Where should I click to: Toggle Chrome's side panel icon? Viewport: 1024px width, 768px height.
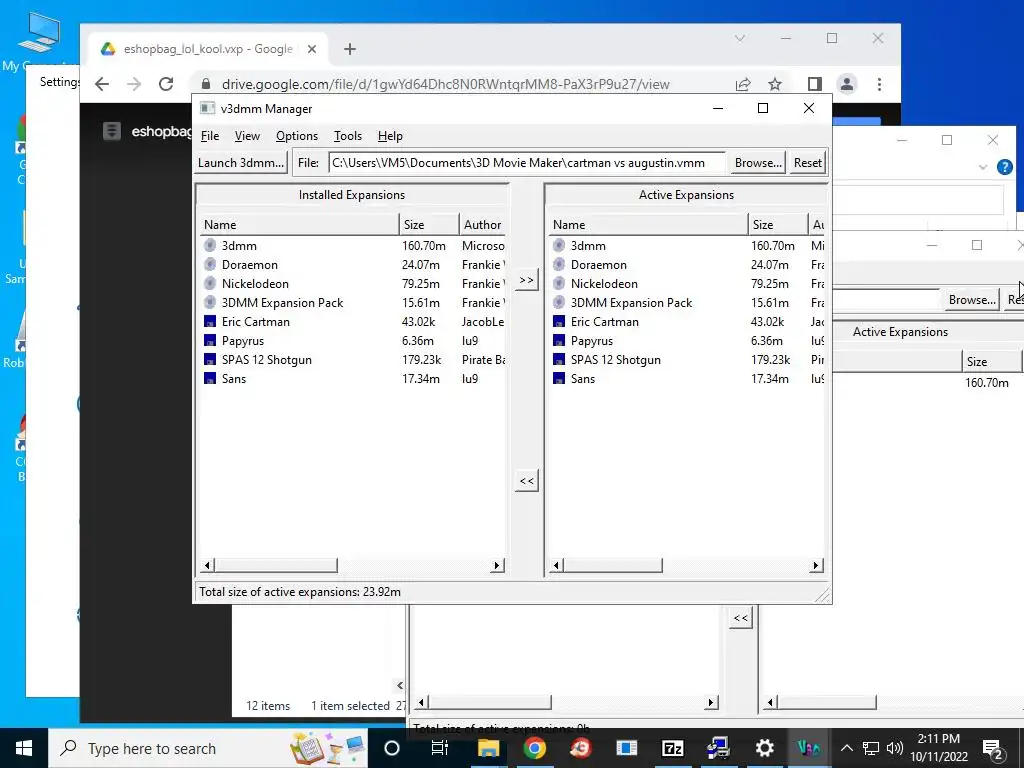[x=814, y=84]
